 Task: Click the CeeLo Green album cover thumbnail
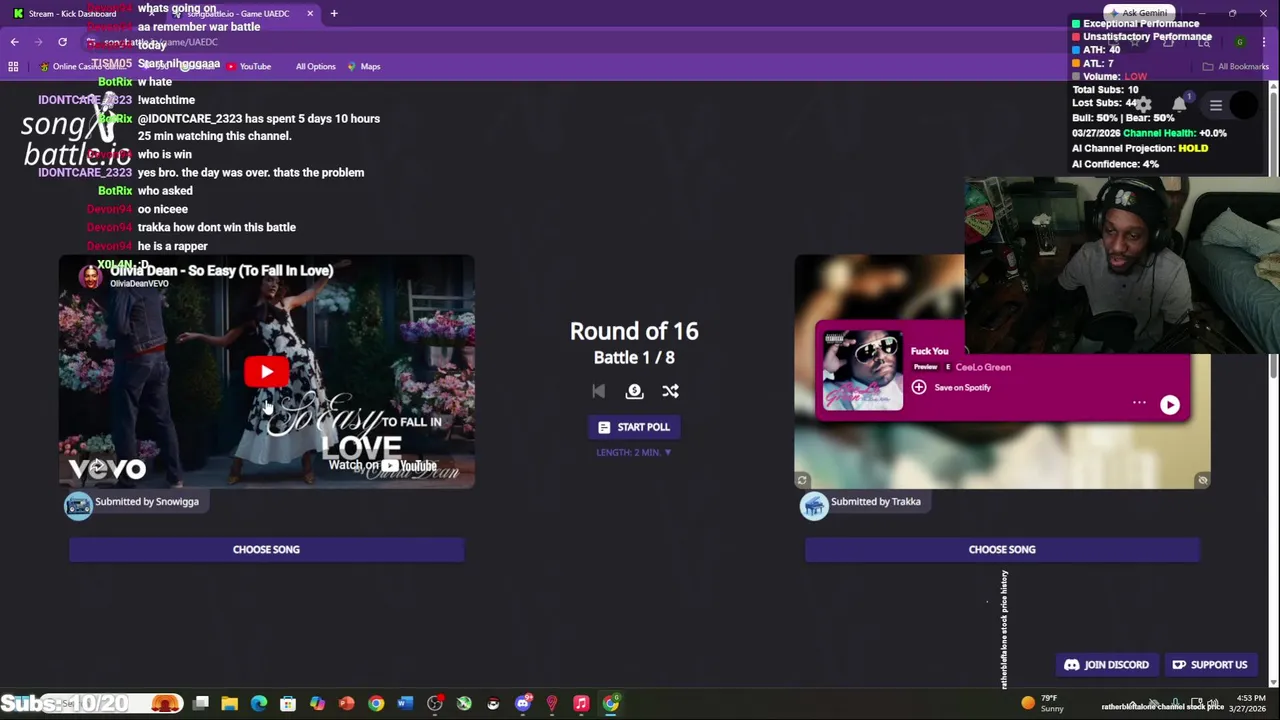(x=863, y=370)
